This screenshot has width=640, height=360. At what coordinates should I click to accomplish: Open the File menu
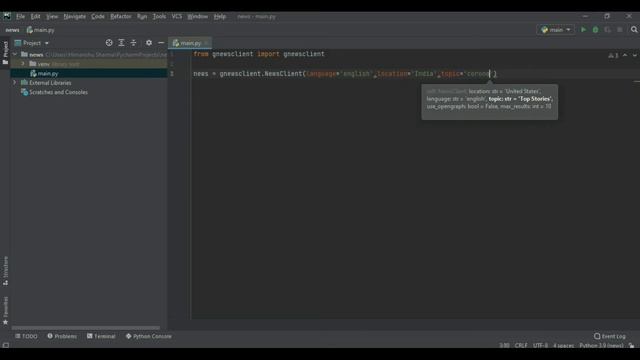tap(20, 16)
